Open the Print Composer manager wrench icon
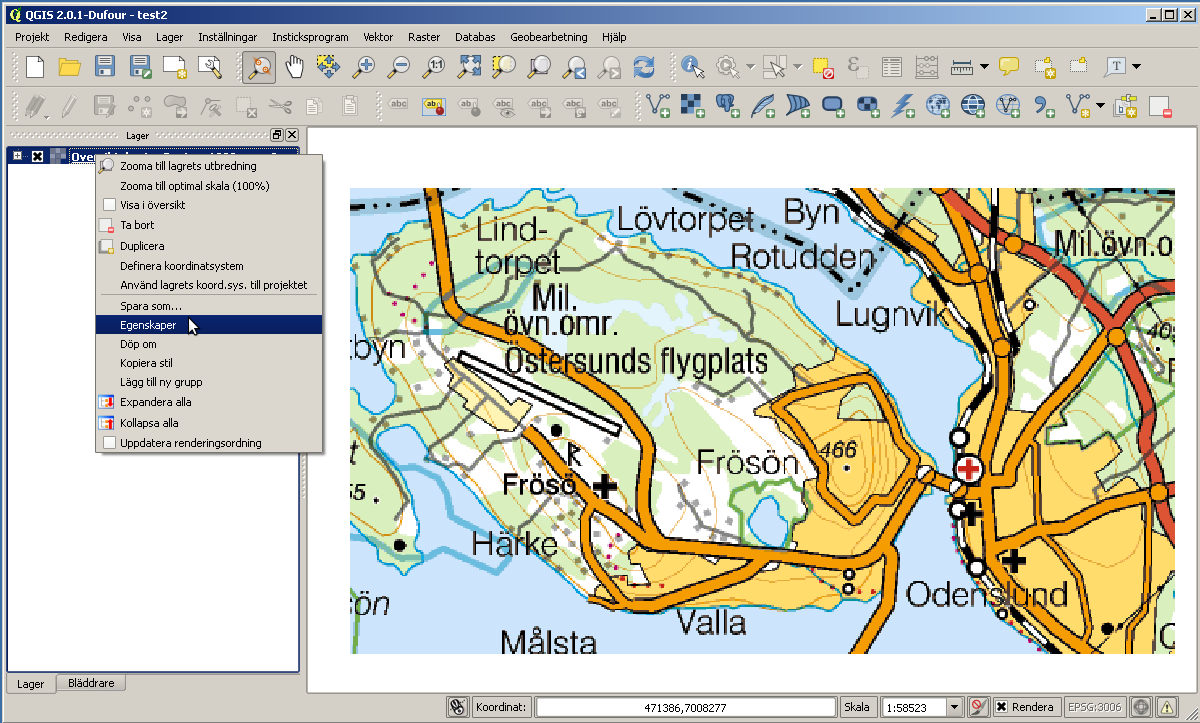Viewport: 1200px width, 723px height. coord(210,67)
